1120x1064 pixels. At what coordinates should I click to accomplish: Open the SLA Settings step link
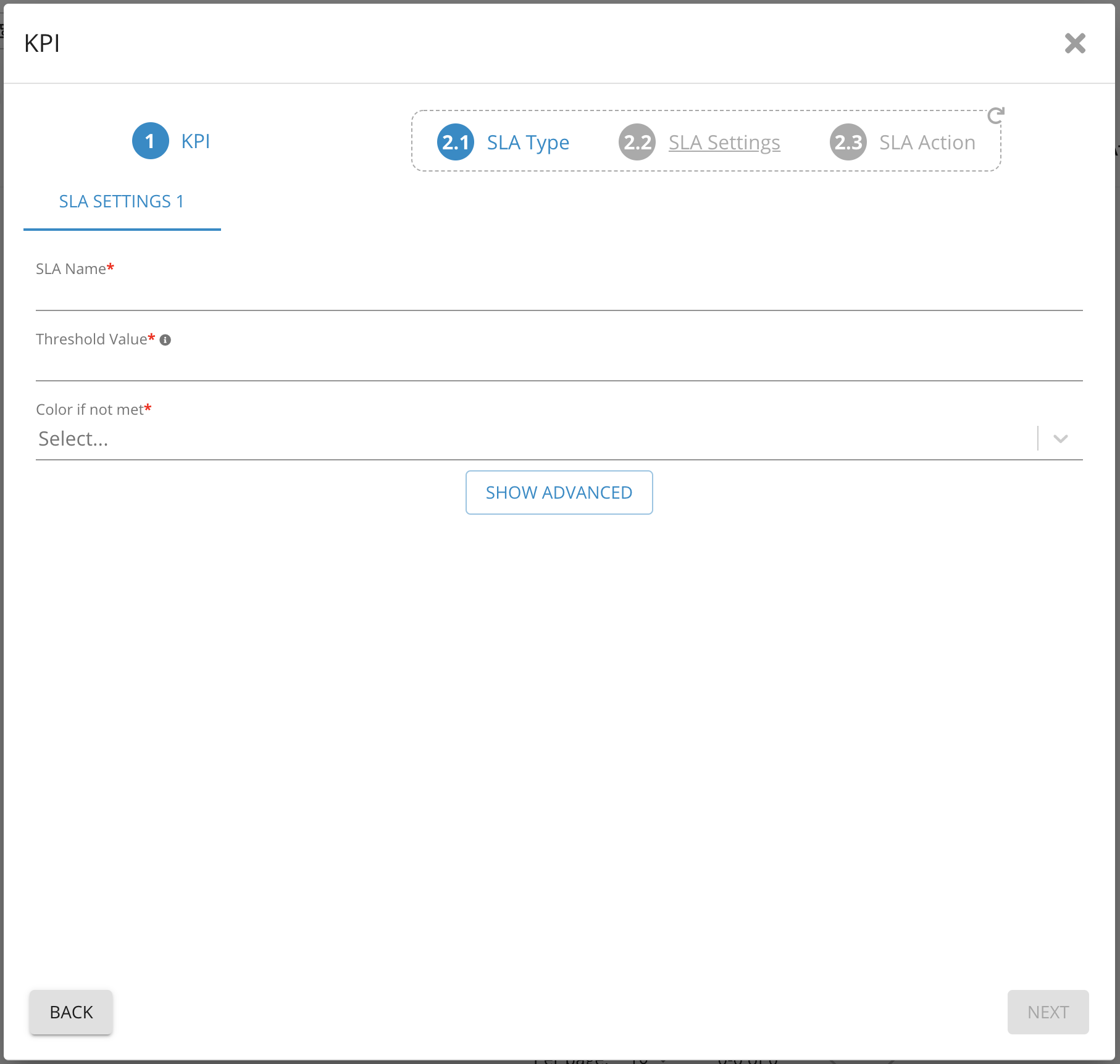pyautogui.click(x=724, y=143)
